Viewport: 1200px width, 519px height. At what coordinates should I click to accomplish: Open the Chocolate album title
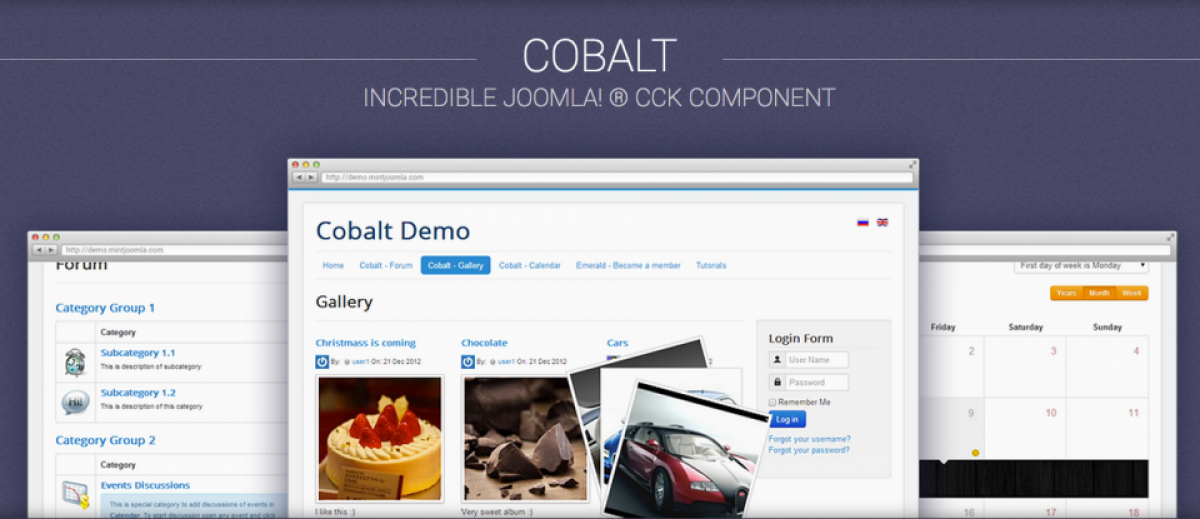tap(484, 343)
